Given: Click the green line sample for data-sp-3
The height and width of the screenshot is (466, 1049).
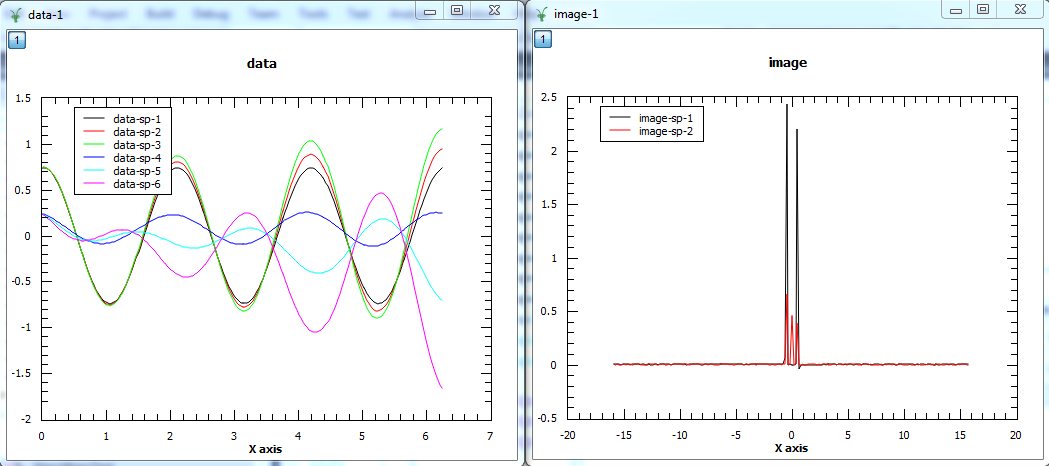Looking at the screenshot, I should tap(94, 145).
